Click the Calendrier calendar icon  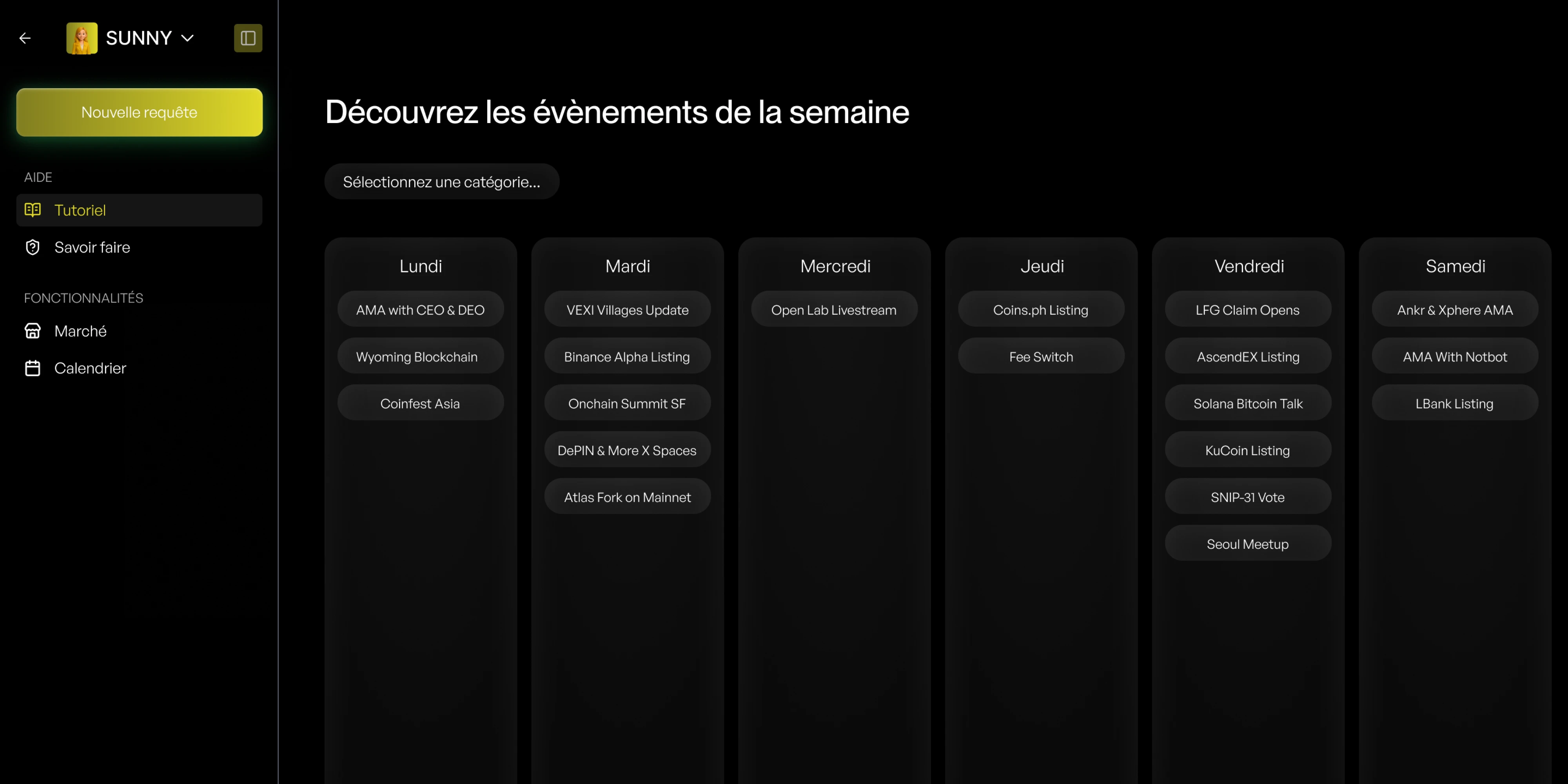click(33, 368)
